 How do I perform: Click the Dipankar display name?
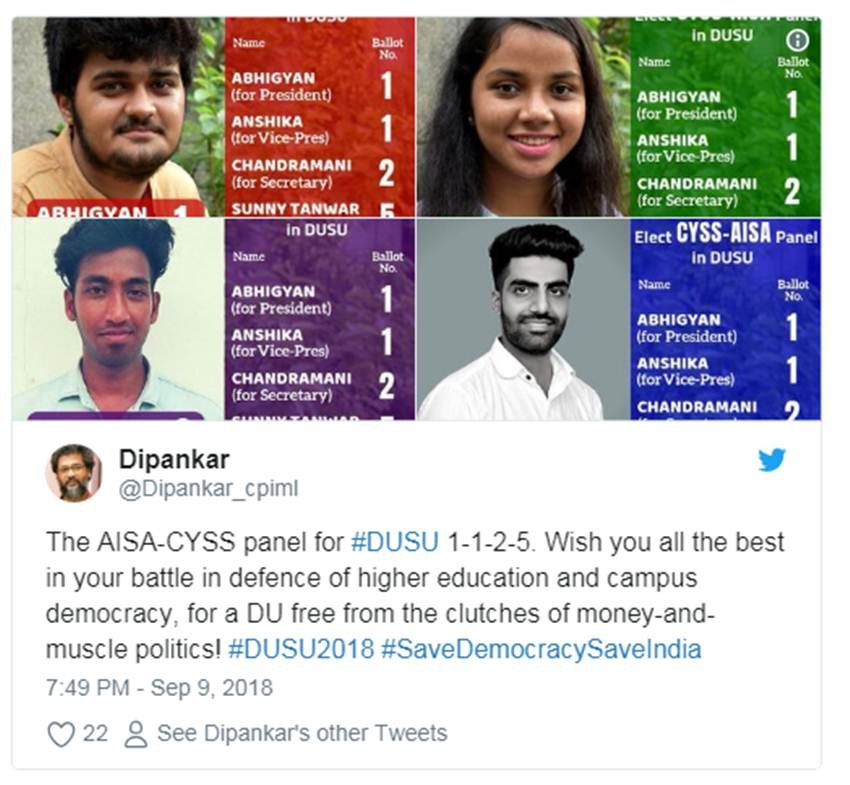tap(174, 459)
